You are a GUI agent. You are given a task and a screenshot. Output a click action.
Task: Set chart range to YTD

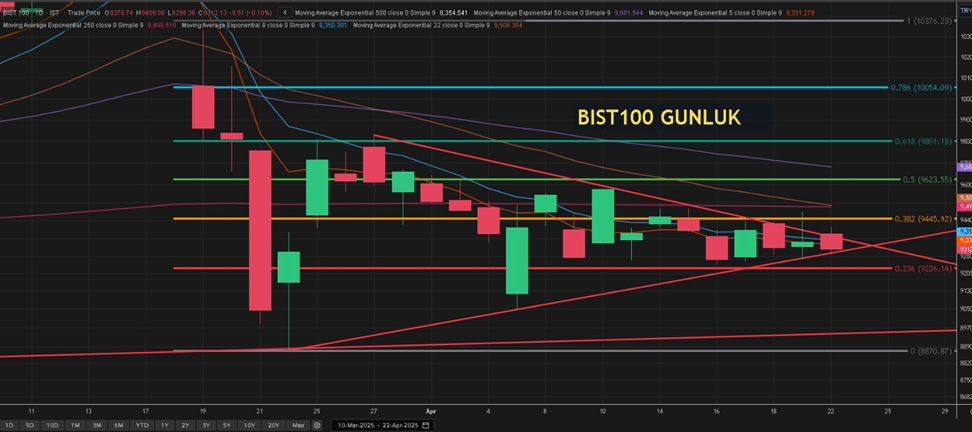point(141,425)
